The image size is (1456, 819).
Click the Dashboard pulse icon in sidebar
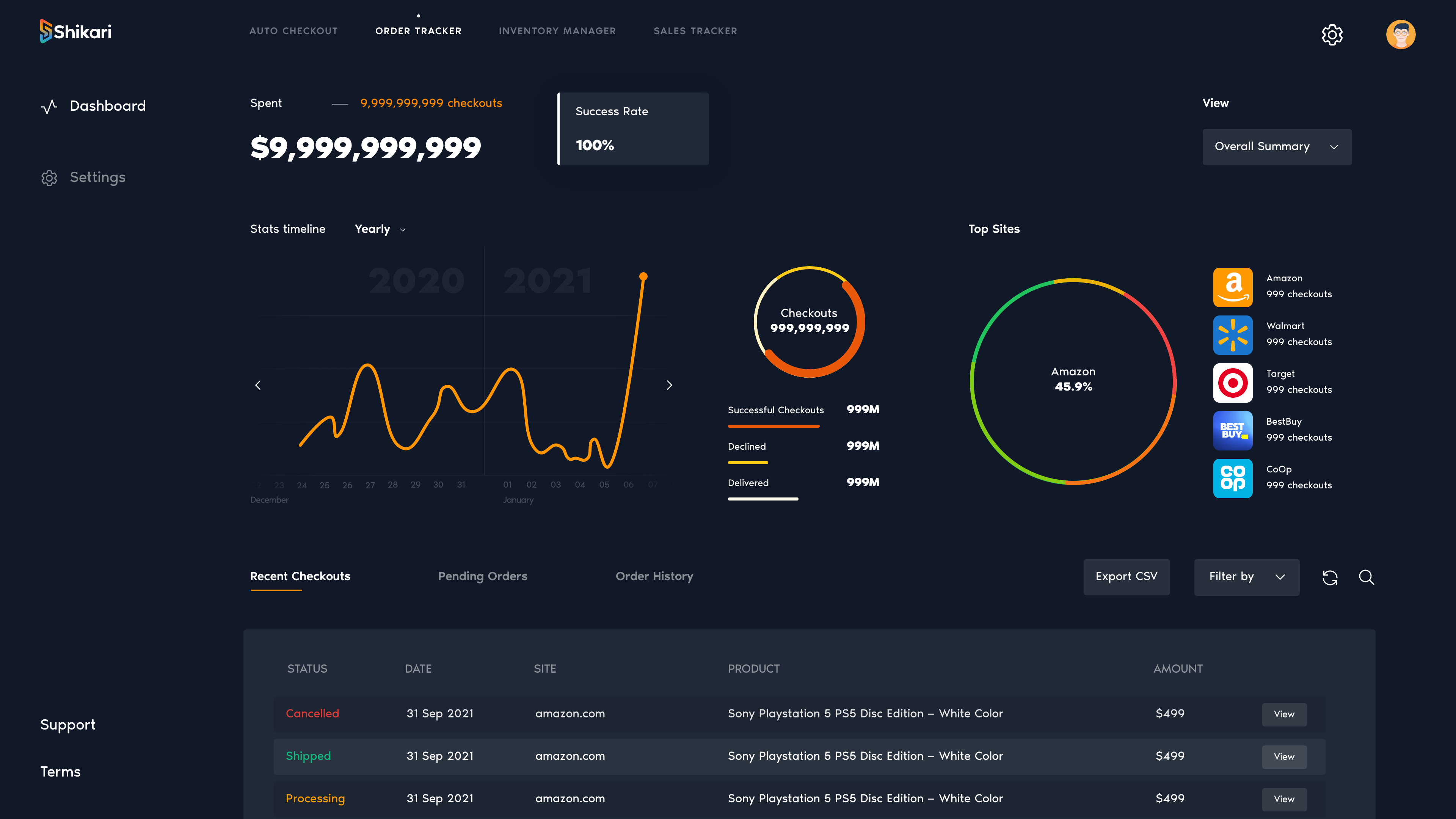(49, 106)
